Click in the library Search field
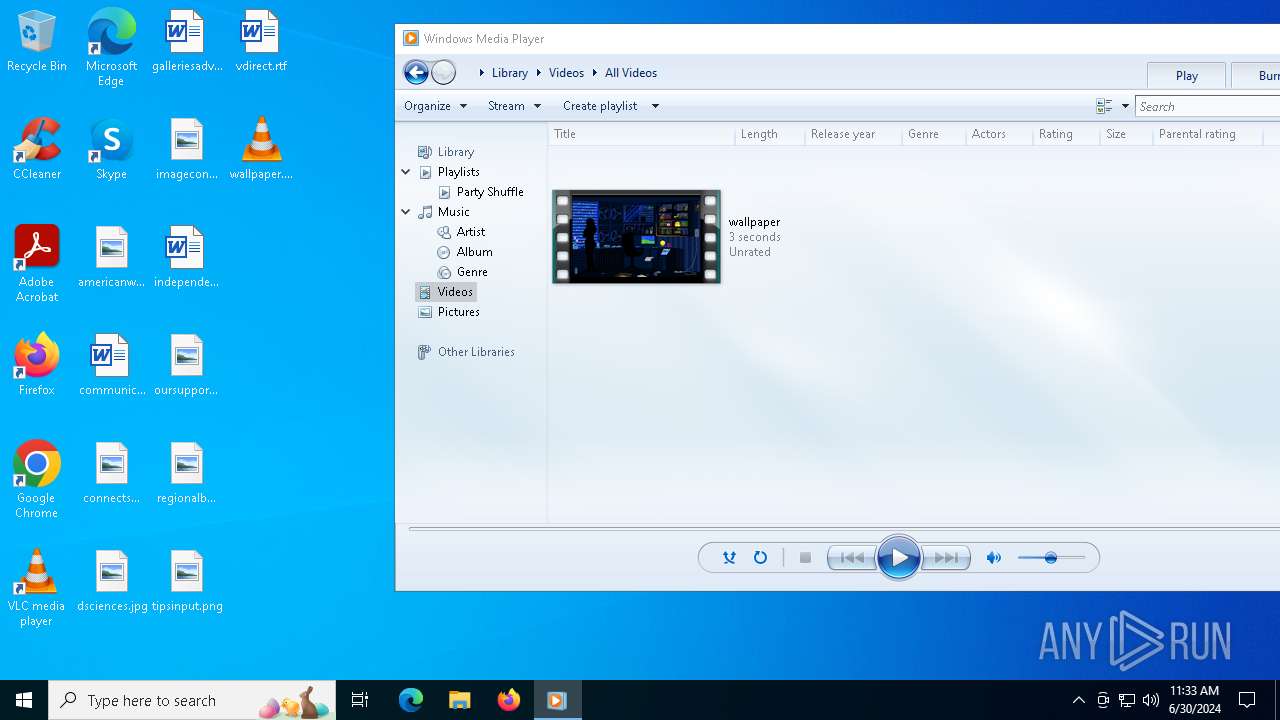Viewport: 1280px width, 720px height. 1208,106
